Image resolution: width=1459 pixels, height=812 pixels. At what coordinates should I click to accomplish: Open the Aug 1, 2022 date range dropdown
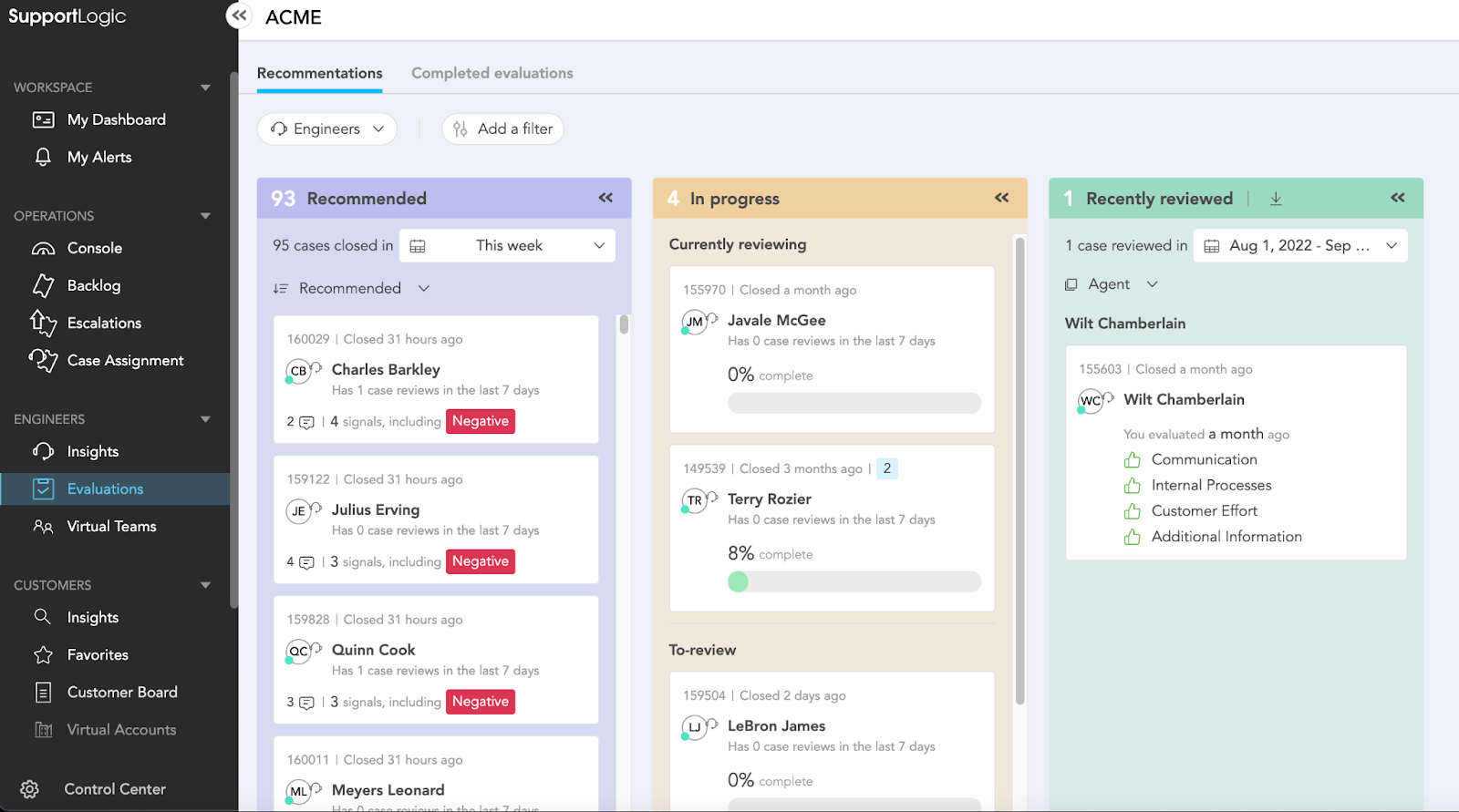click(1300, 245)
